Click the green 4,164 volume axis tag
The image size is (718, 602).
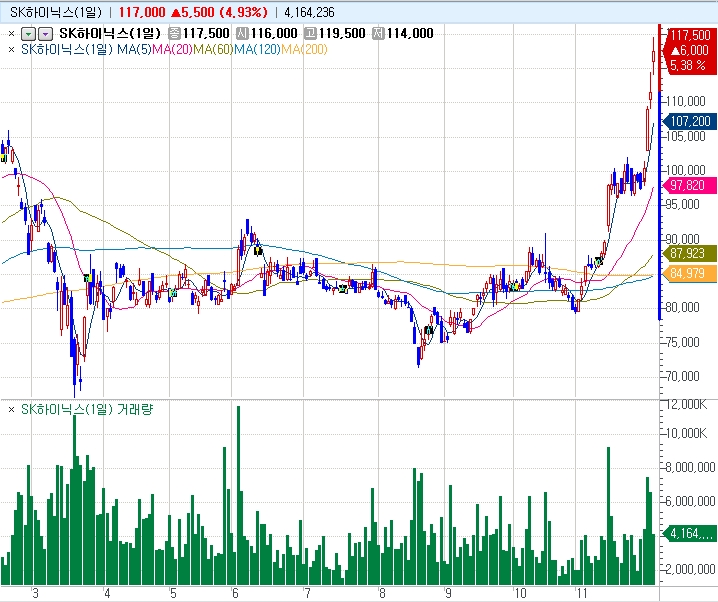coord(688,533)
